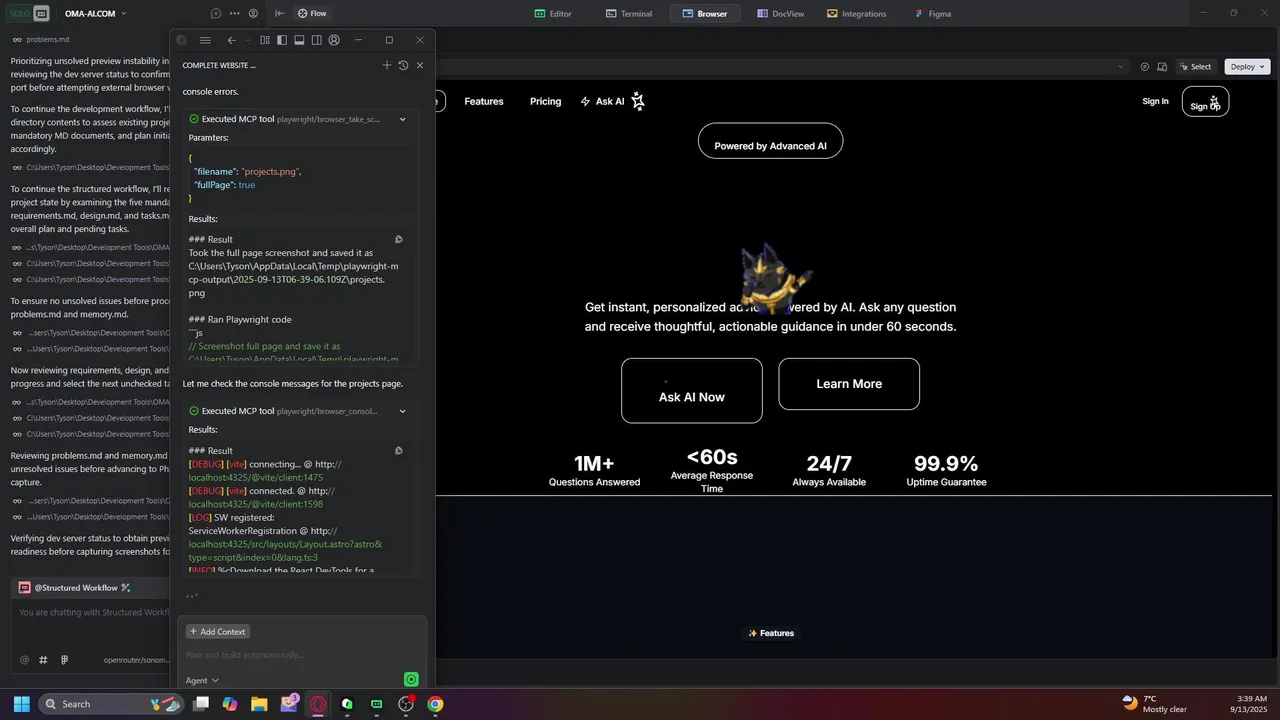This screenshot has width=1280, height=720.
Task: Click the Figma icon in left chat input
Action: [64, 660]
